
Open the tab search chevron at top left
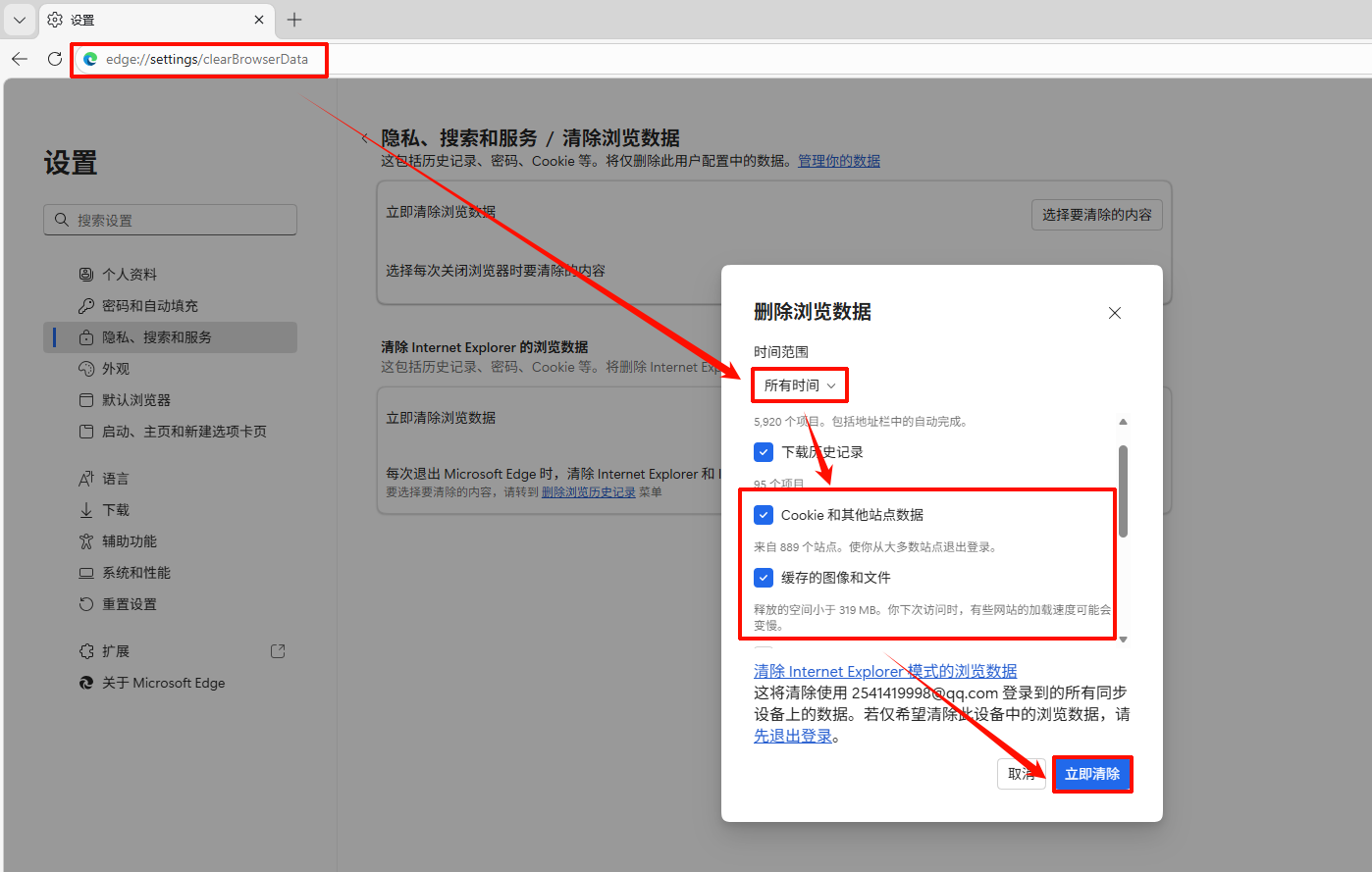pos(19,20)
